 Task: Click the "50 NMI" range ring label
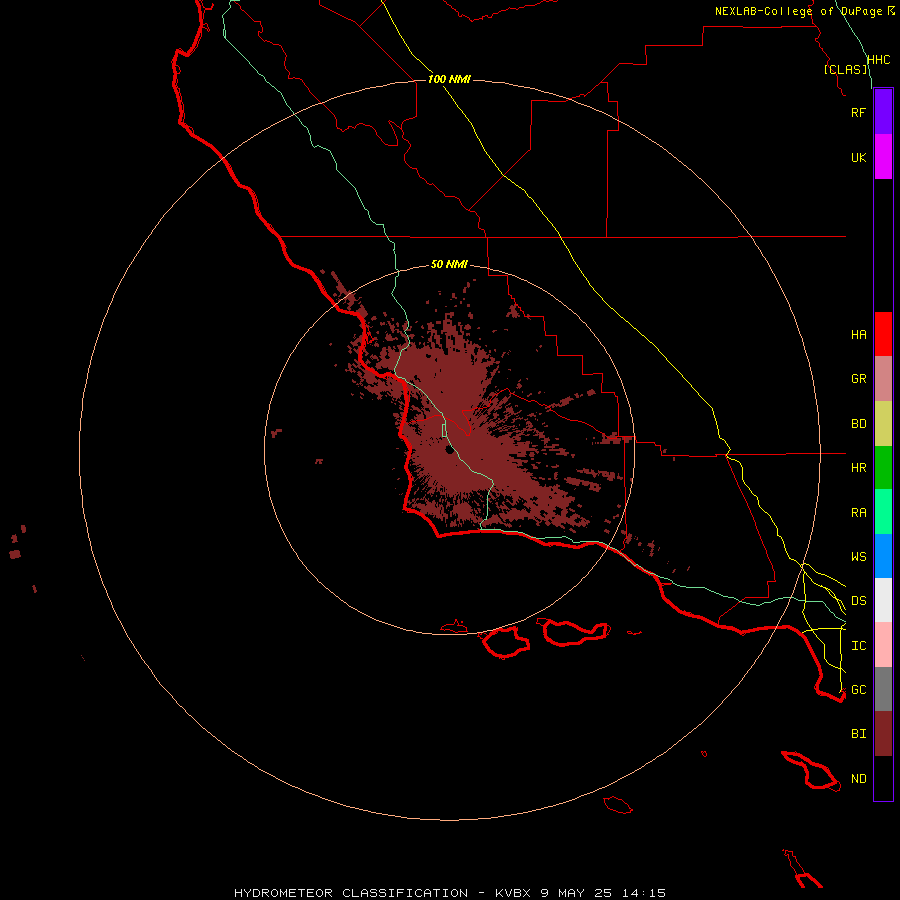449,264
